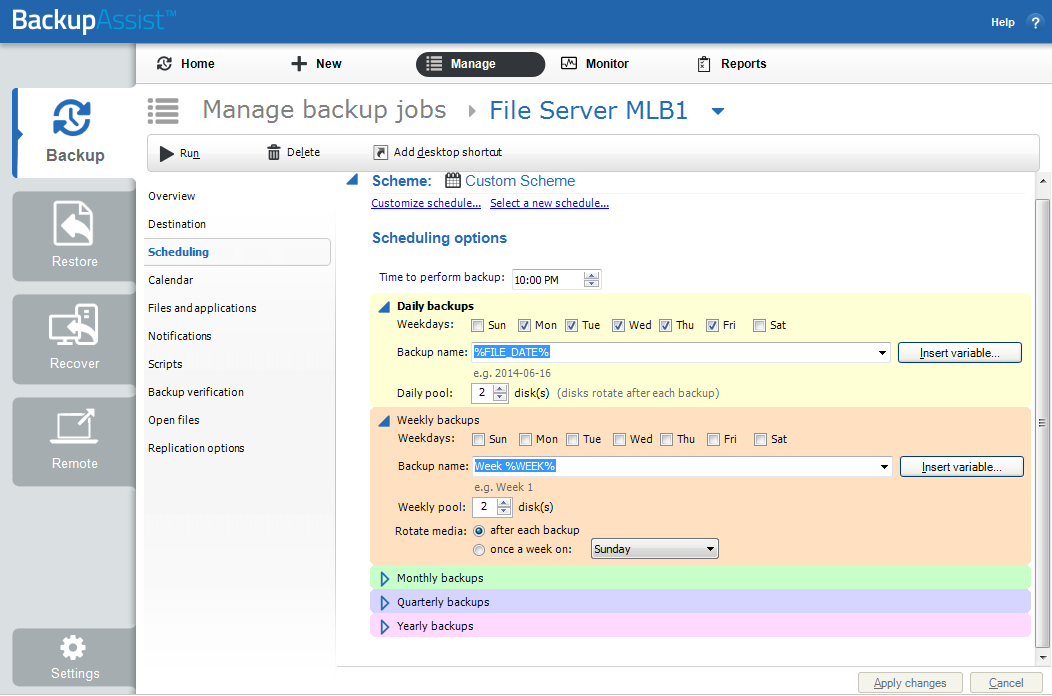This screenshot has height=696, width=1052.
Task: Click the job list icon beside title
Action: point(163,111)
